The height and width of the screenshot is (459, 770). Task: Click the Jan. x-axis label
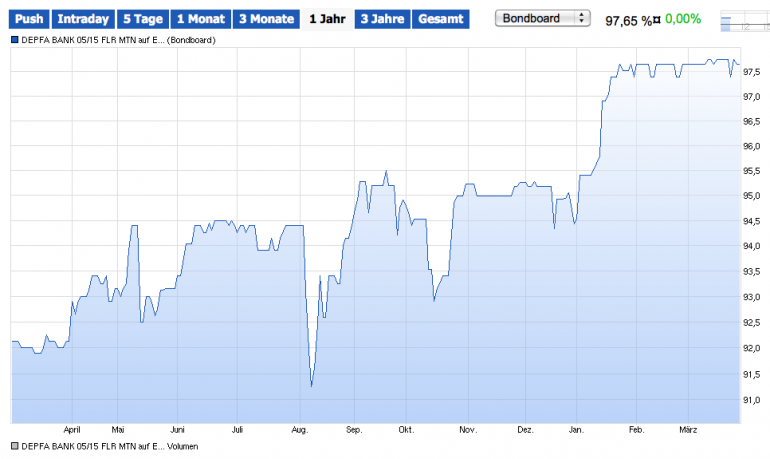tap(577, 430)
